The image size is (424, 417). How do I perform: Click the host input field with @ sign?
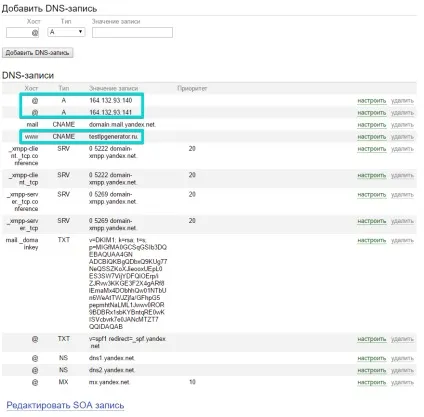[x=22, y=33]
